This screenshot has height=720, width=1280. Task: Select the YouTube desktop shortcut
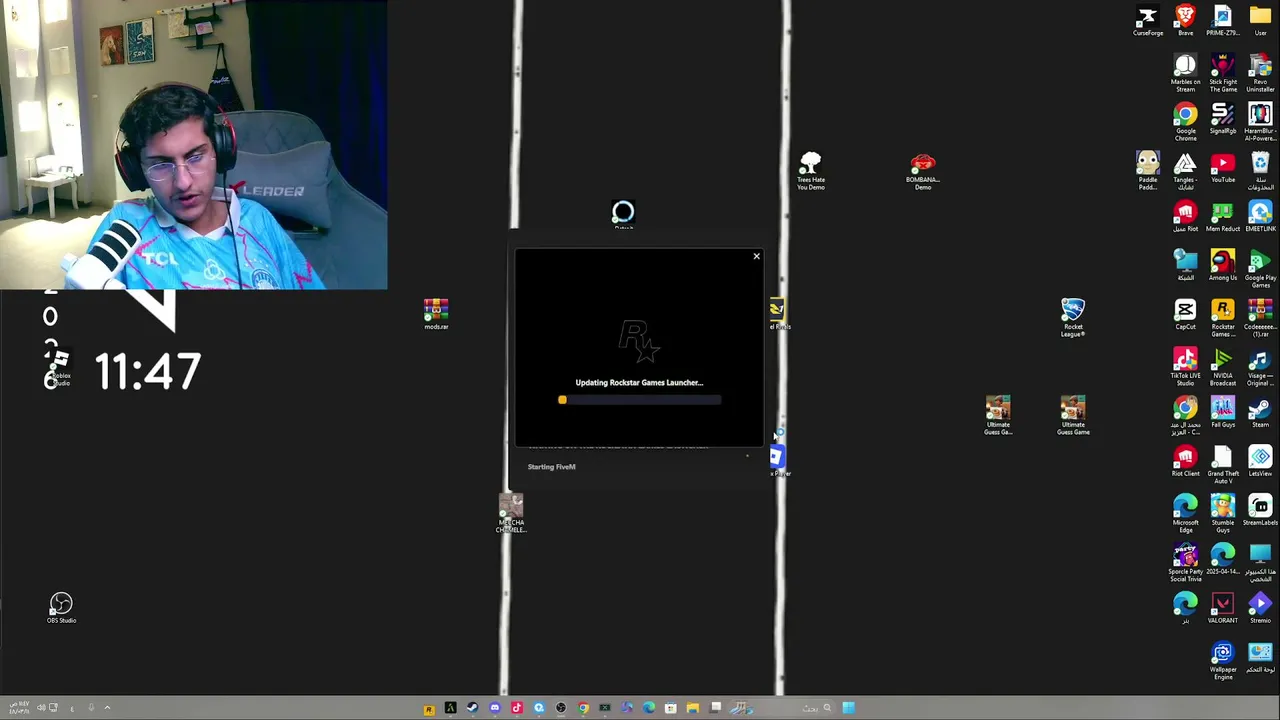click(x=1223, y=168)
